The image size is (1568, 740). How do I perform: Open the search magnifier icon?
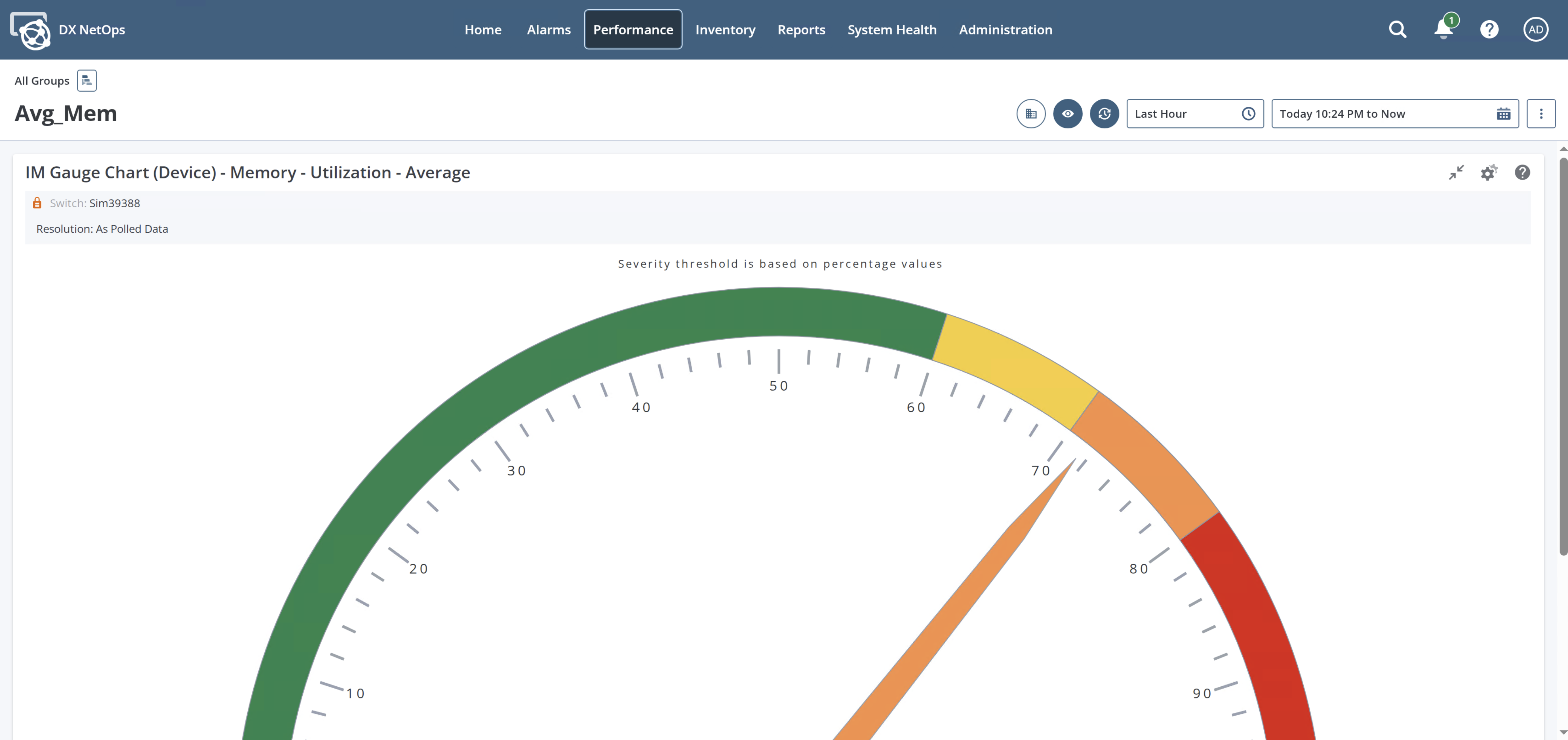pyautogui.click(x=1397, y=29)
